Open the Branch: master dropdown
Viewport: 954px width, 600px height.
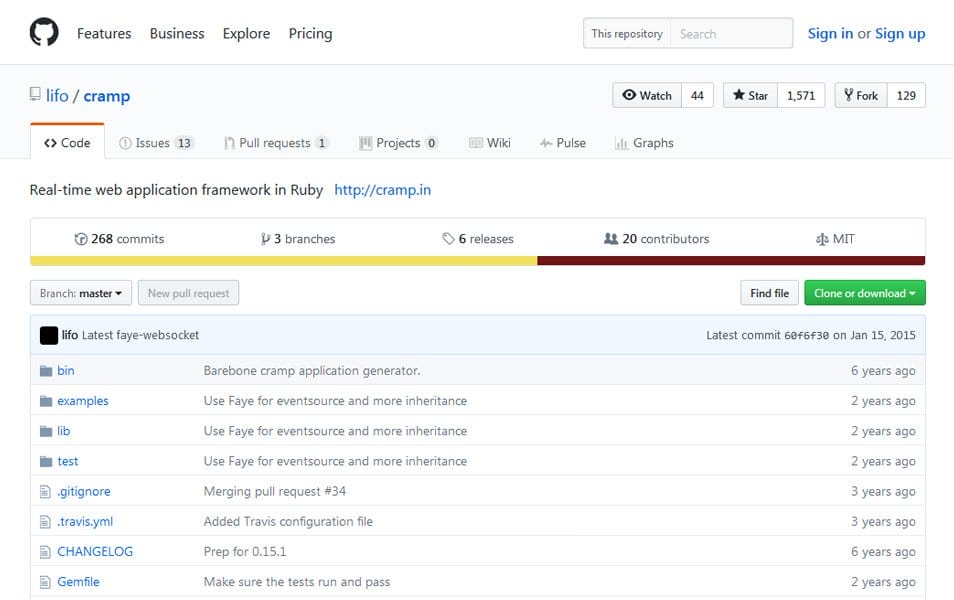81,293
